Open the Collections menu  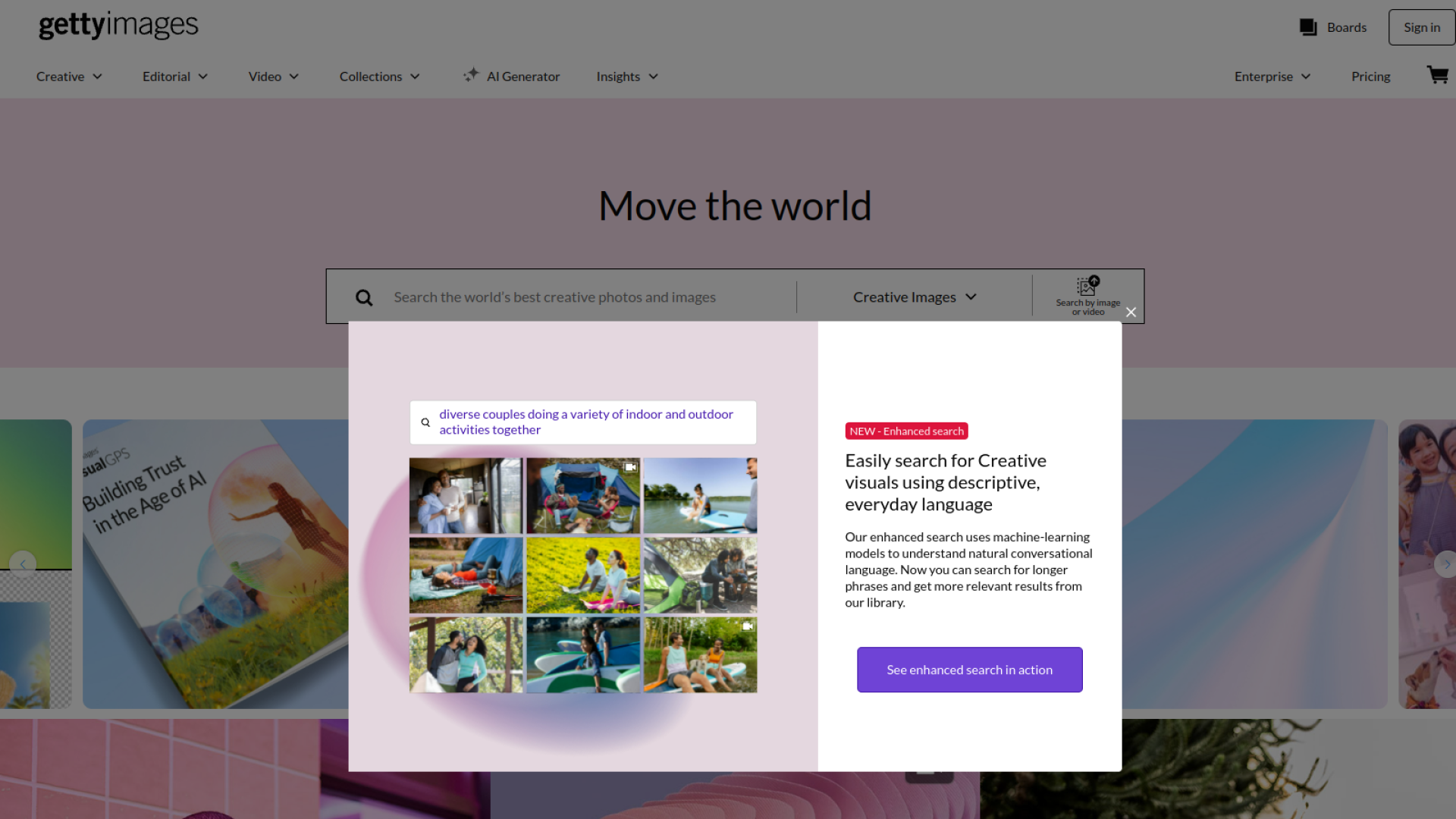coord(379,77)
